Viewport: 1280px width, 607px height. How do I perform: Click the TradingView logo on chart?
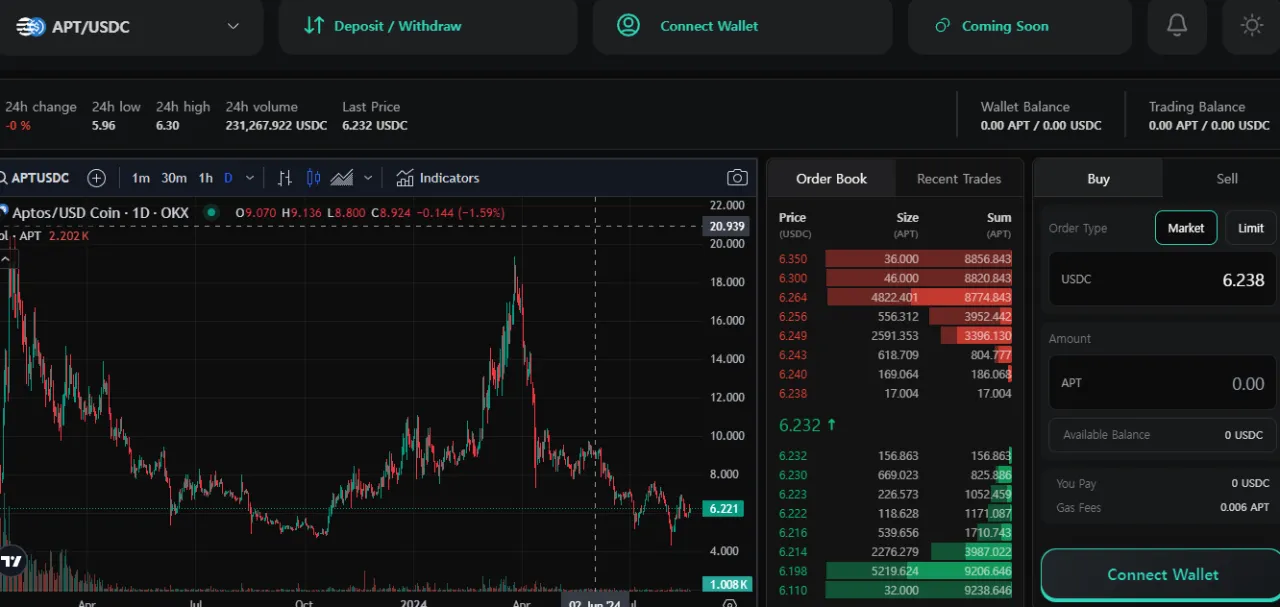[12, 561]
